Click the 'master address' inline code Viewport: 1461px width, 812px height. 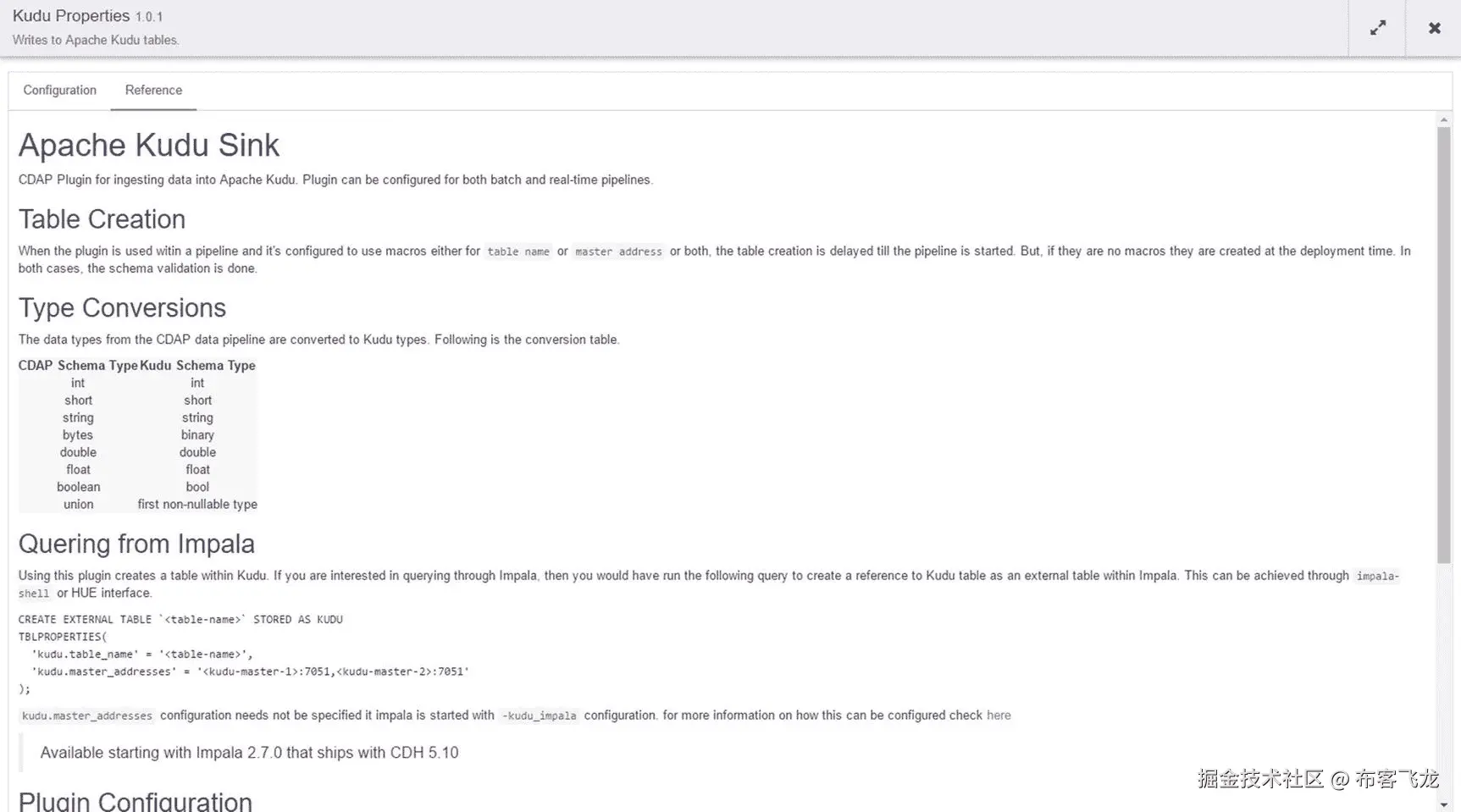(618, 251)
